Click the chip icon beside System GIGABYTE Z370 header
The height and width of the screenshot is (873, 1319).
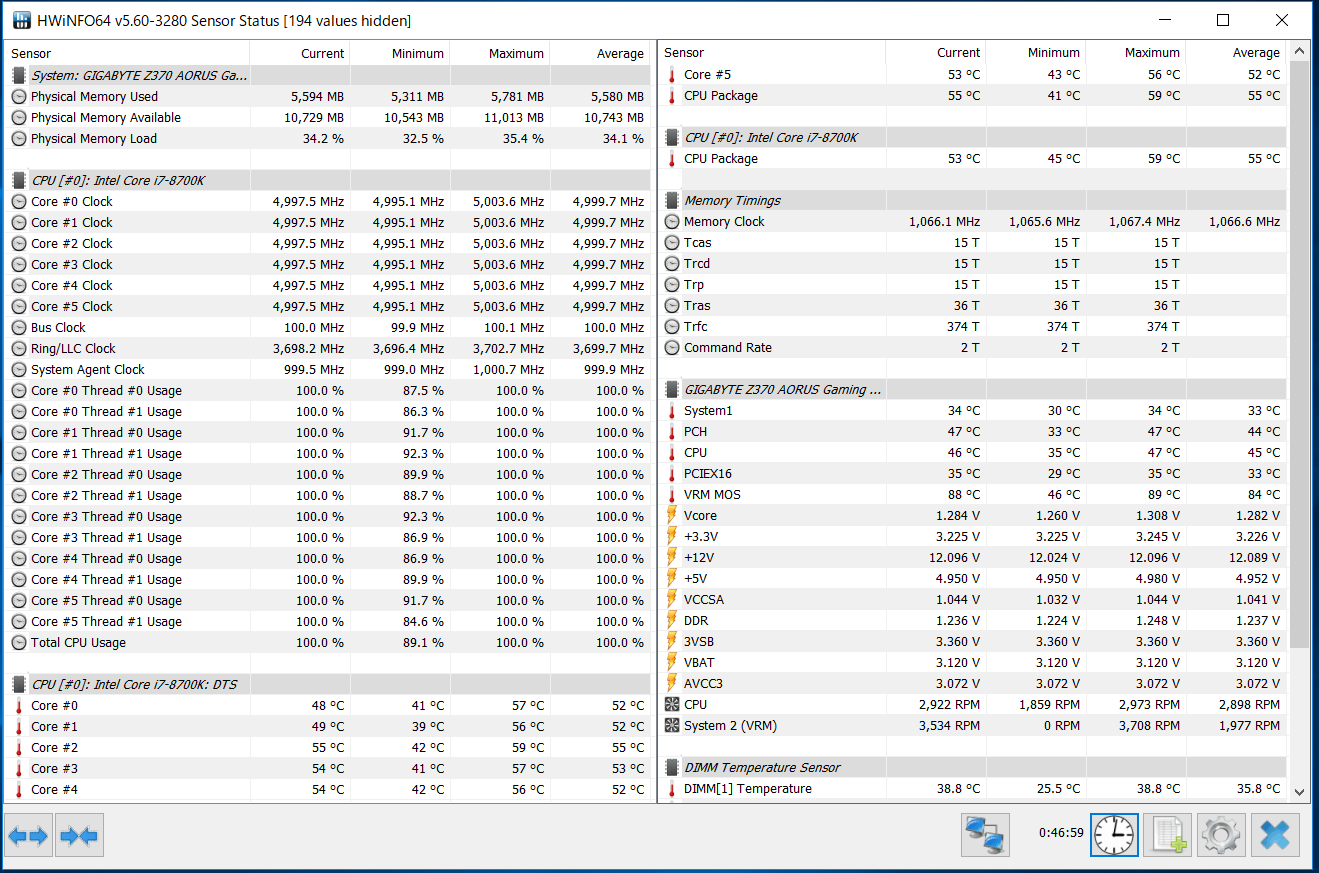point(18,75)
